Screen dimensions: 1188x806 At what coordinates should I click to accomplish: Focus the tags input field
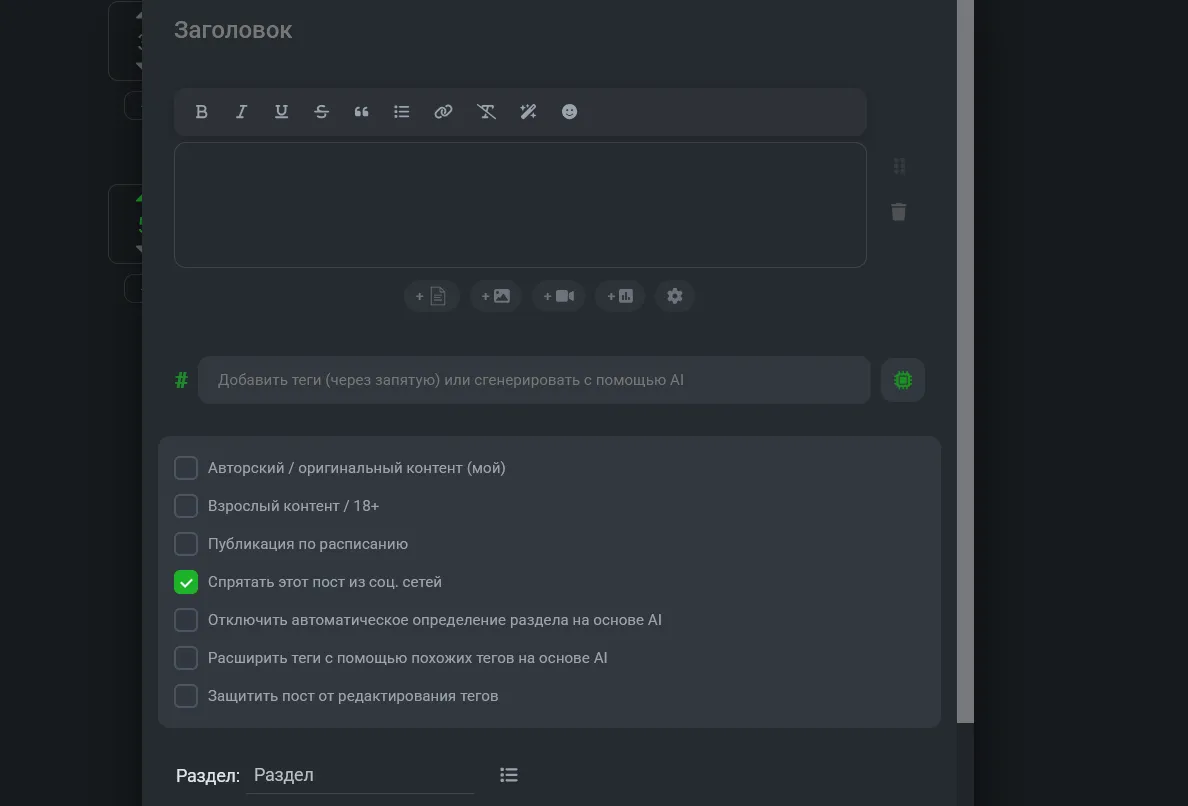(x=534, y=380)
